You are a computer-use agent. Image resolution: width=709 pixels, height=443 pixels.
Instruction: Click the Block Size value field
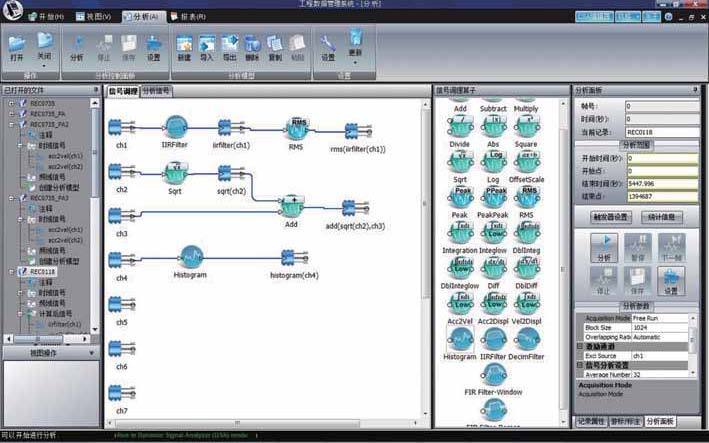(x=658, y=327)
